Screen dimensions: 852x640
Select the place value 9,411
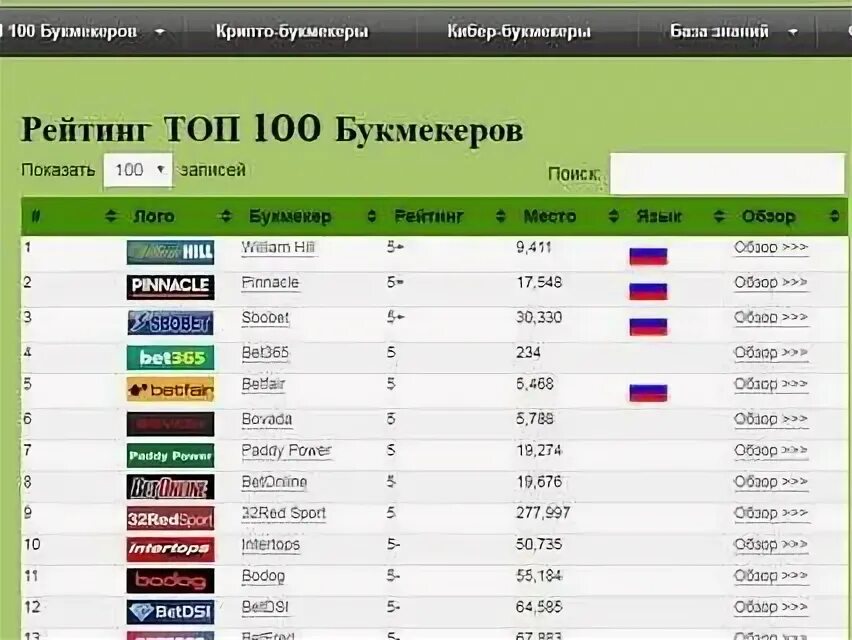pyautogui.click(x=534, y=248)
